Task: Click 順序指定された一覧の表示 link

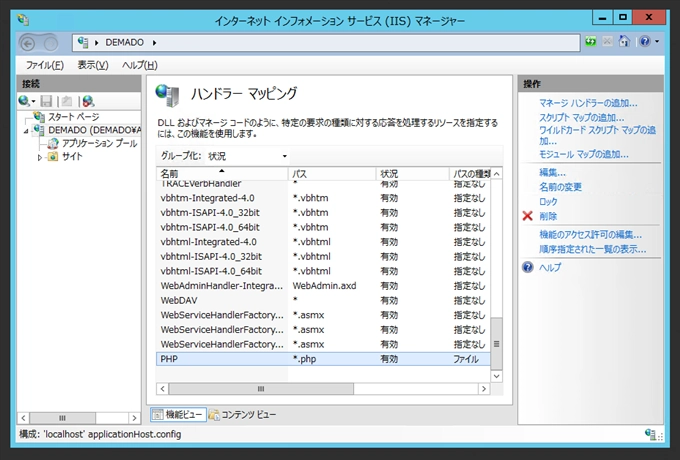Action: 592,249
